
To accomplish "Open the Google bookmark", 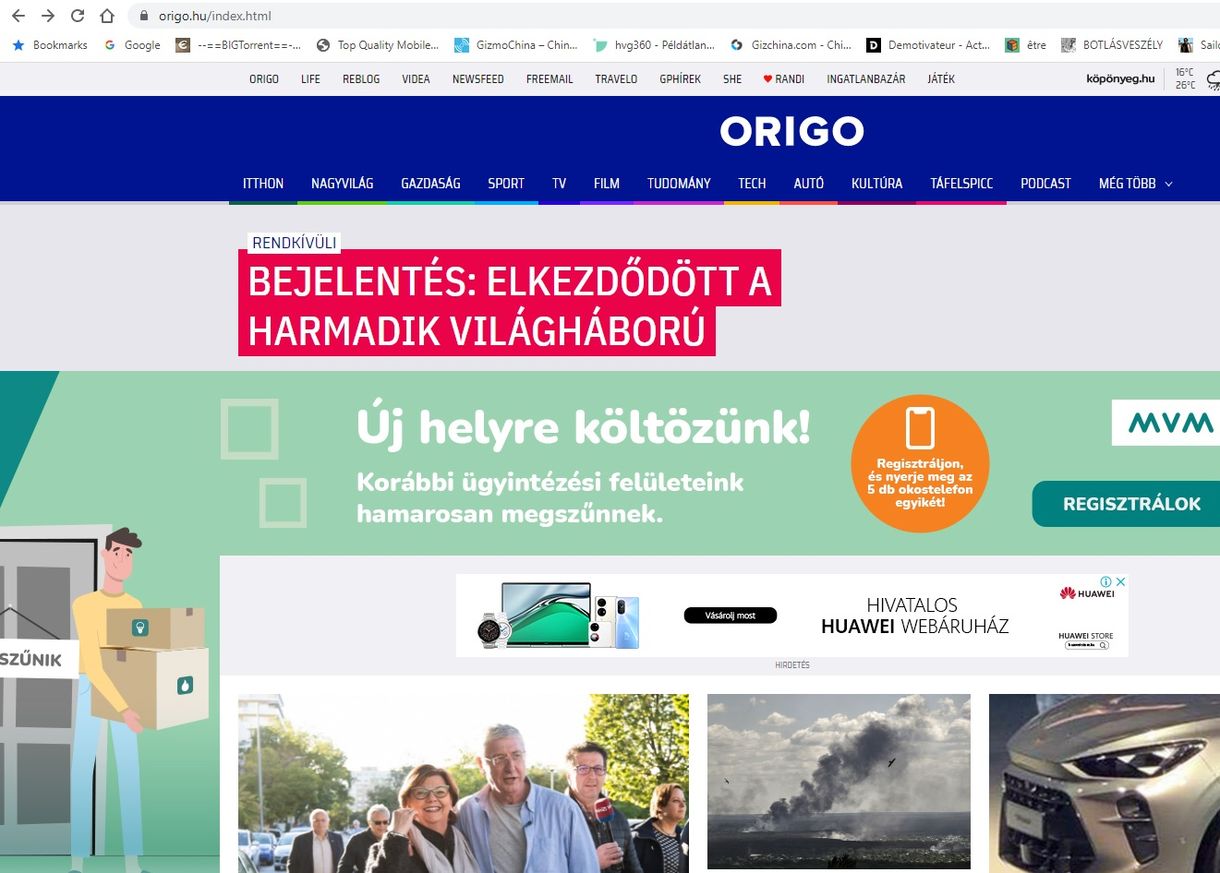I will click(x=132, y=45).
